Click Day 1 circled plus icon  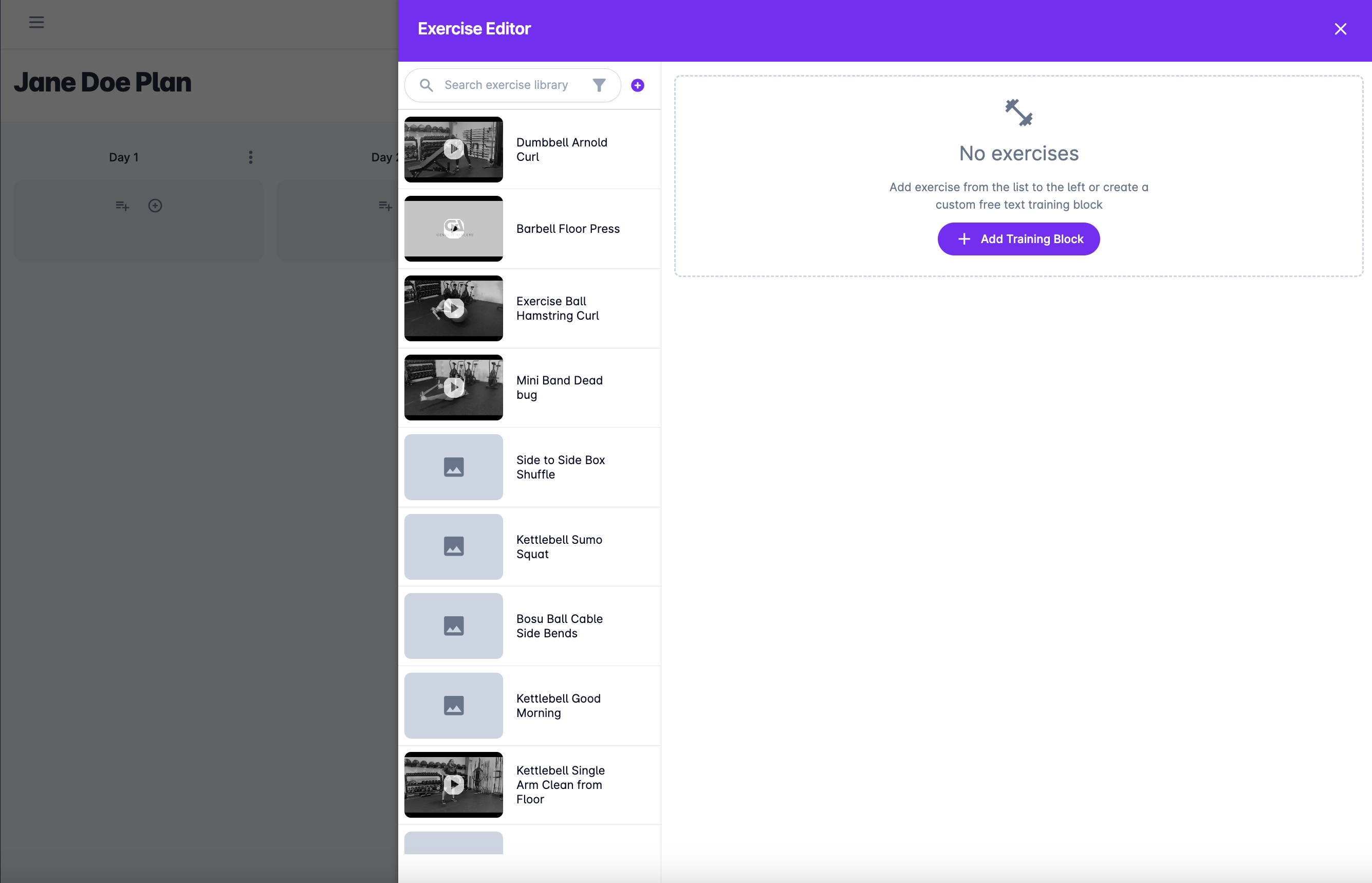point(155,205)
